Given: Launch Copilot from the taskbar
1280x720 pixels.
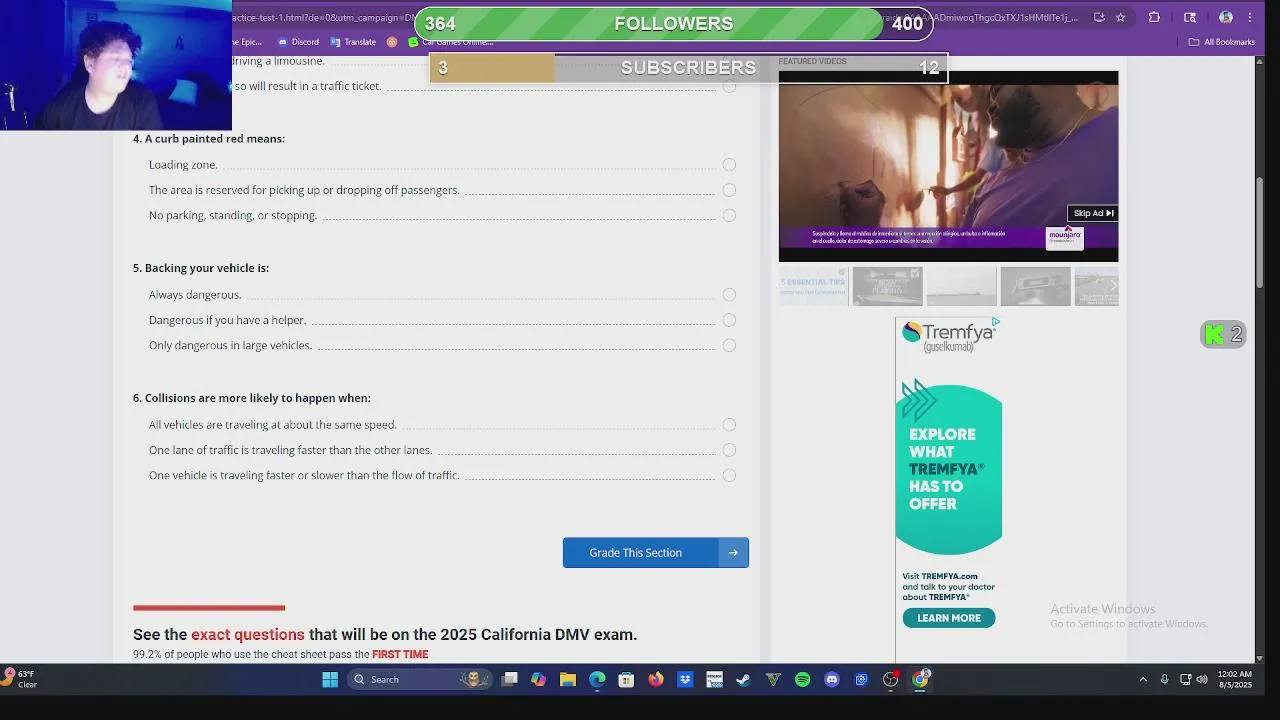Looking at the screenshot, I should (x=538, y=680).
